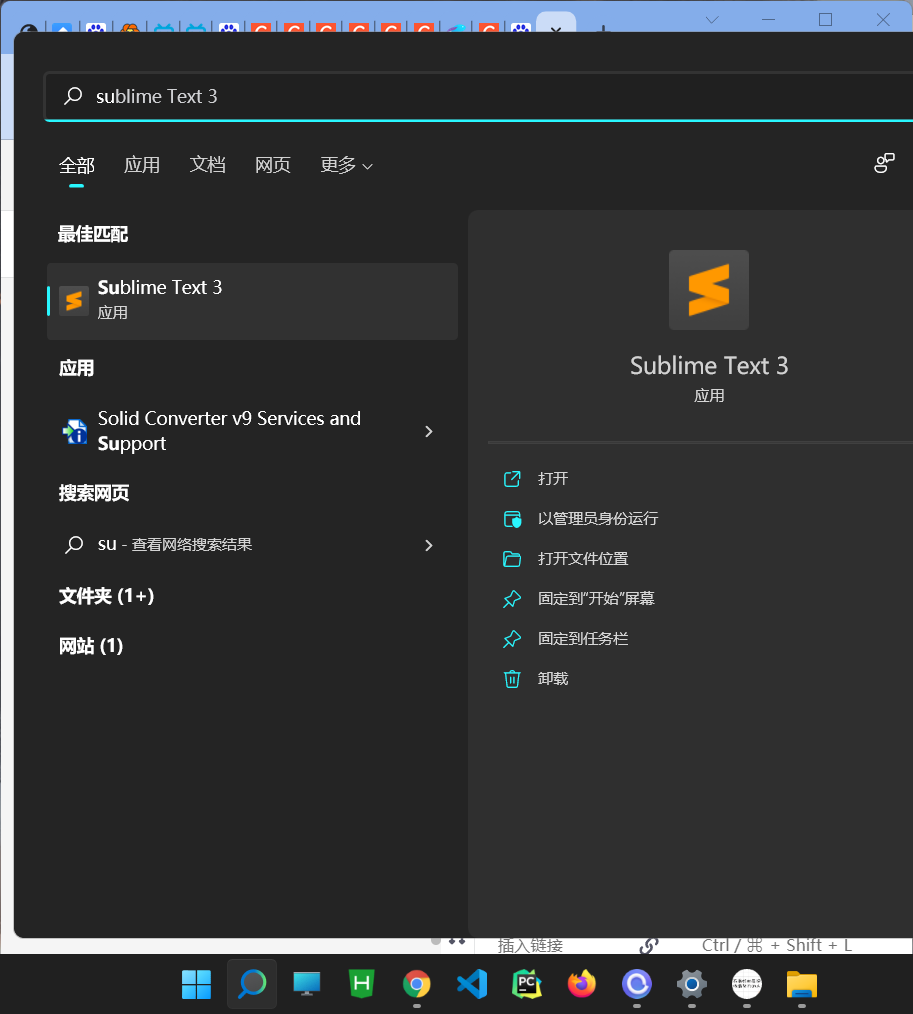Expand the 网站 (1) results group
The width and height of the screenshot is (913, 1014).
91,646
